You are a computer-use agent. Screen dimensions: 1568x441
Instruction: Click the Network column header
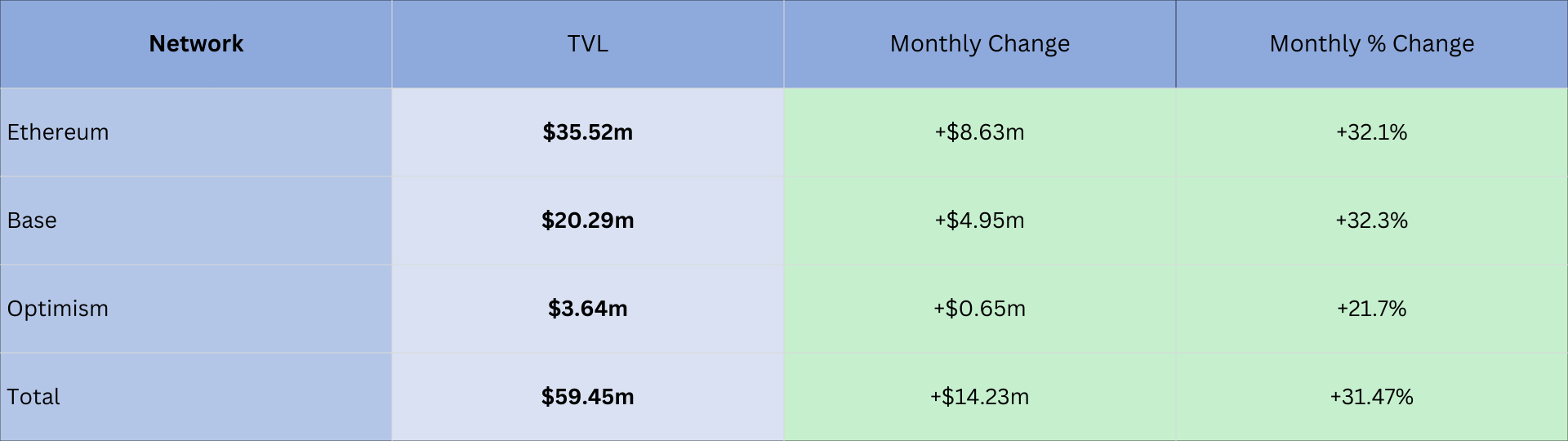196,44
